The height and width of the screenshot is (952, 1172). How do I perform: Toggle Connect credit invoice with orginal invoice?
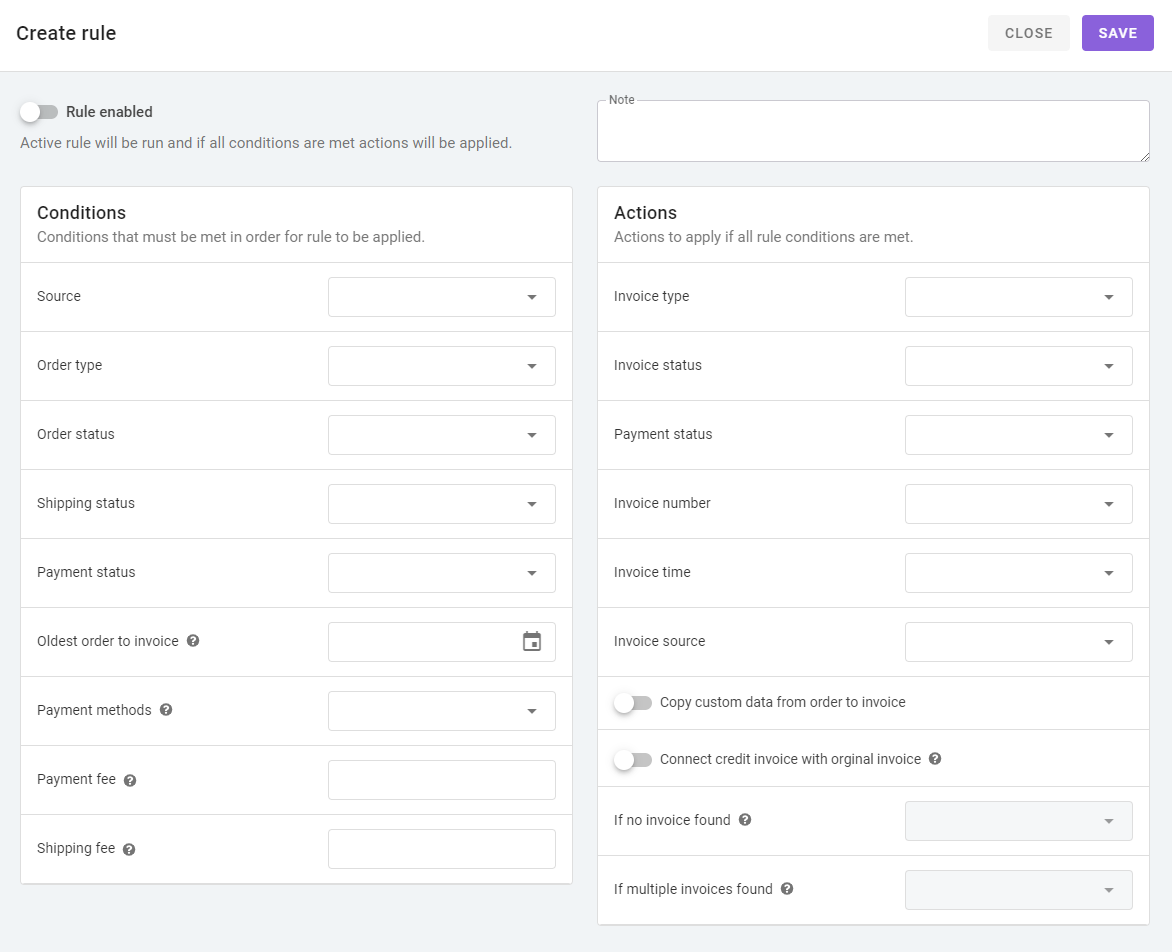[632, 760]
